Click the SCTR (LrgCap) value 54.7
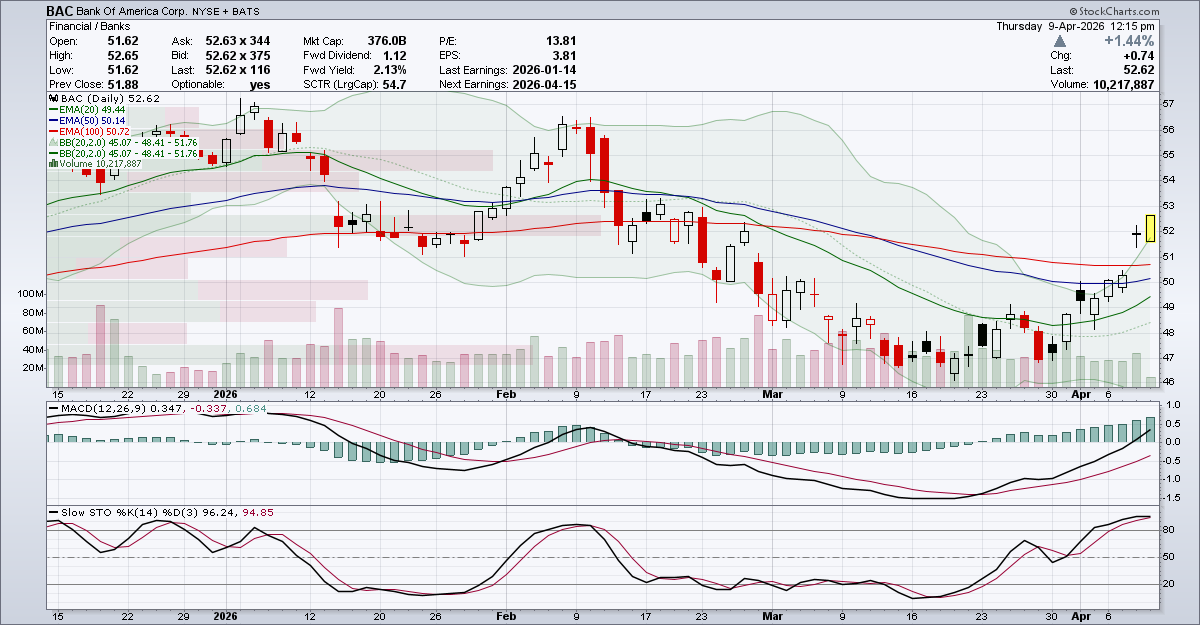The image size is (1200, 625). click(395, 84)
